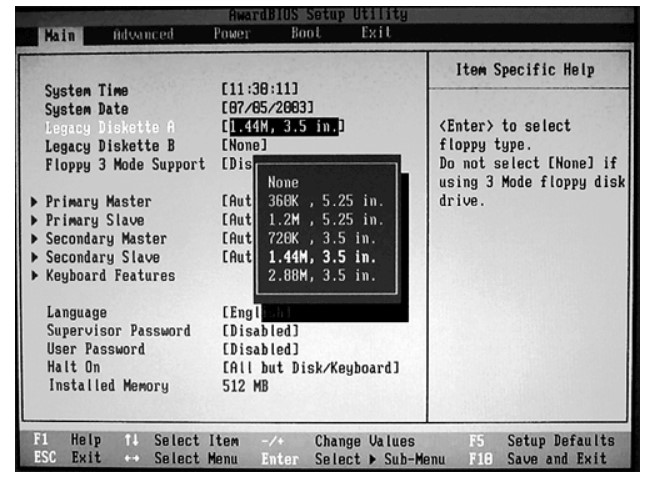The height and width of the screenshot is (491, 656).
Task: Click the Item Specific Help heading
Action: pyautogui.click(x=525, y=70)
